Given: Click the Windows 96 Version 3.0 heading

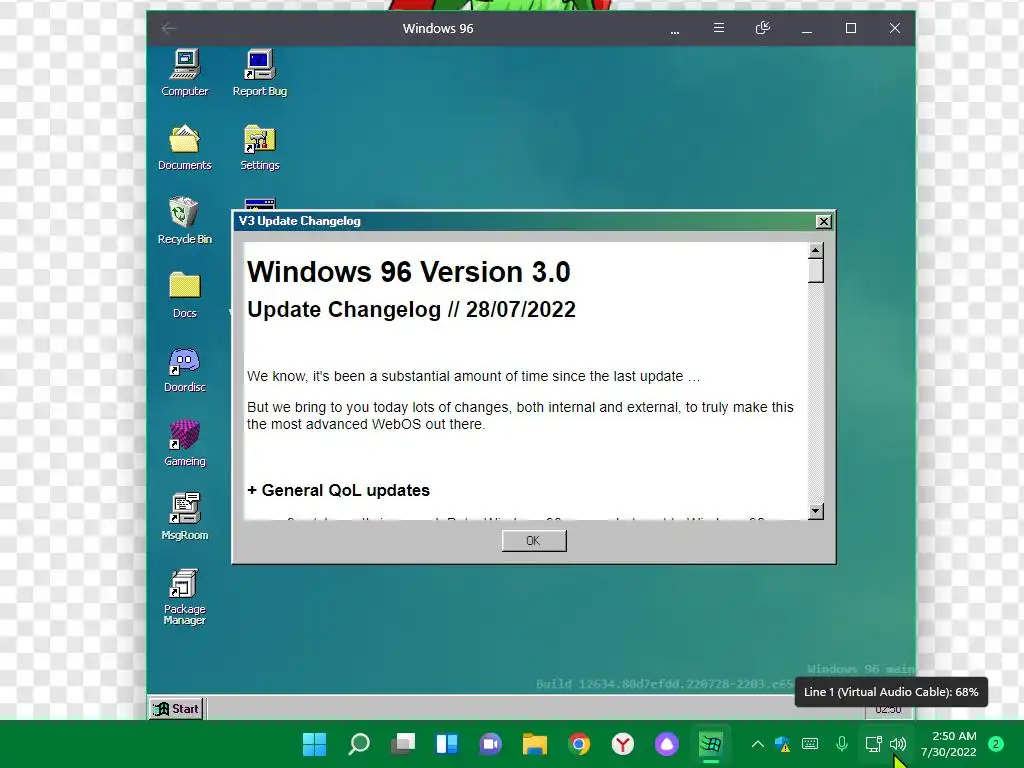Looking at the screenshot, I should click(x=409, y=272).
